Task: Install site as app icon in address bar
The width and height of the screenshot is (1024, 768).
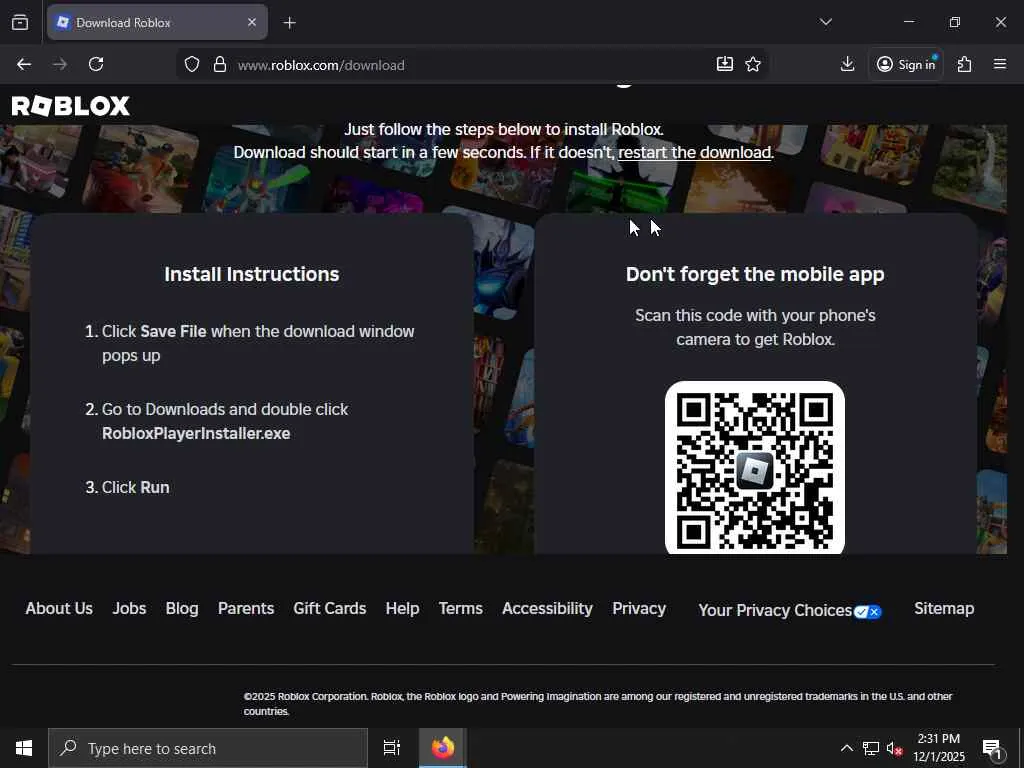Action: point(724,64)
